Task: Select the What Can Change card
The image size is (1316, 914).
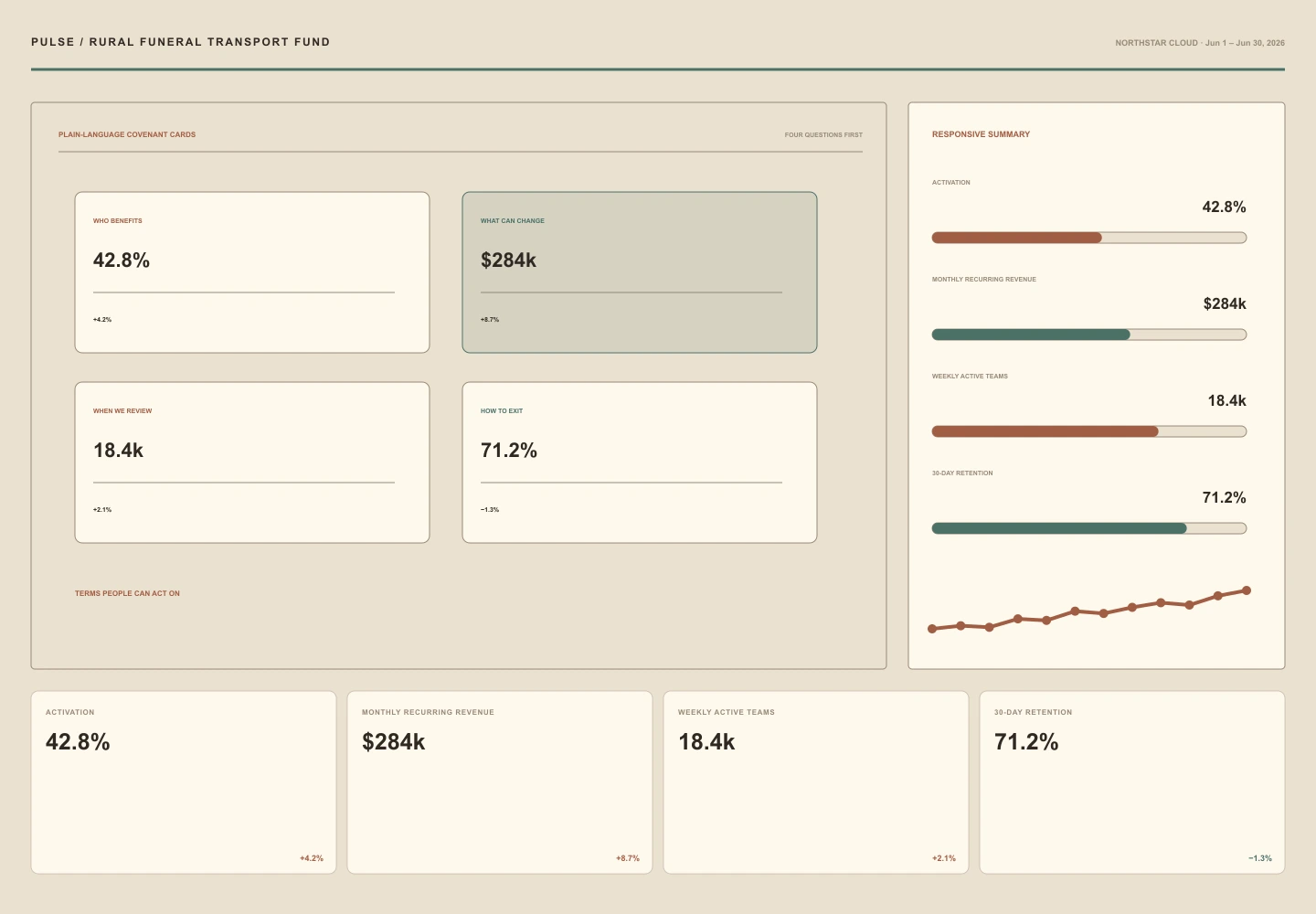Action: tap(640, 272)
